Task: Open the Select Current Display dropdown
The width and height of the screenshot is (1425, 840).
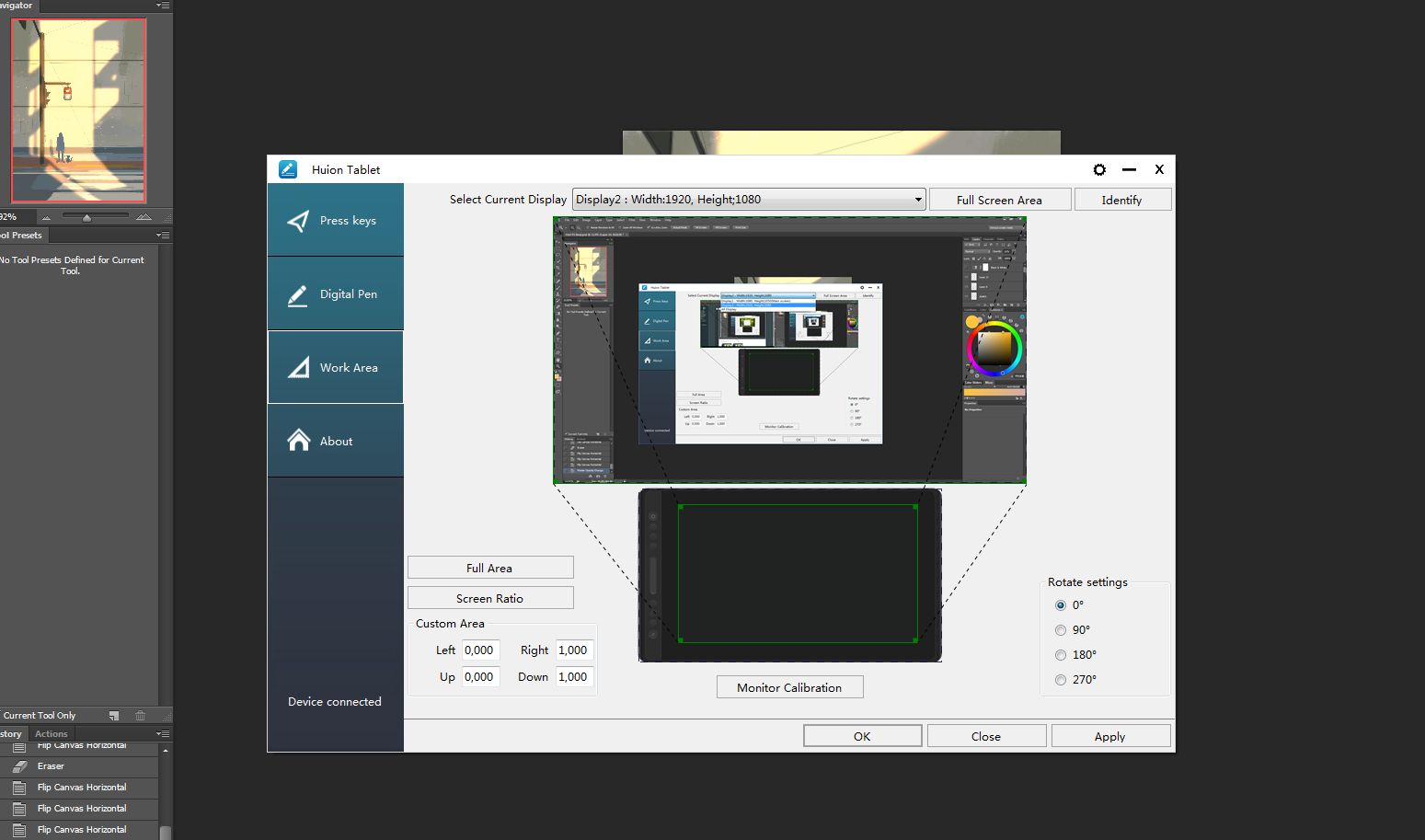Action: [749, 200]
